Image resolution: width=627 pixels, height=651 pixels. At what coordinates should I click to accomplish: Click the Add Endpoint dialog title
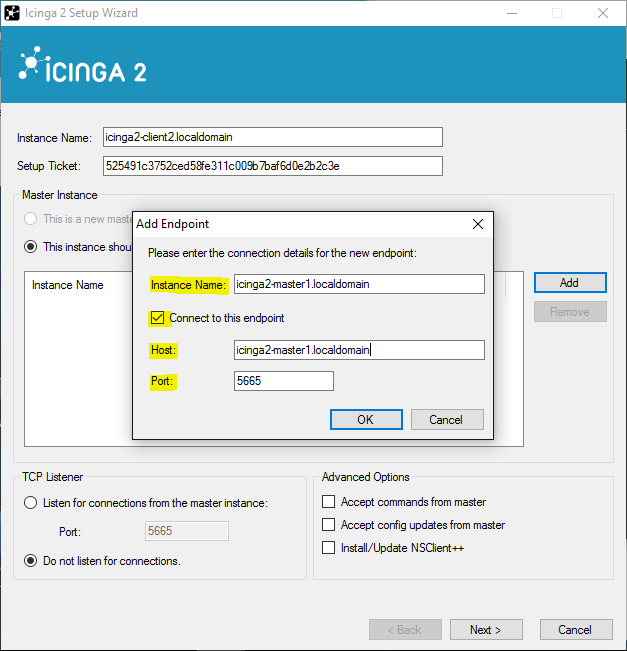[173, 224]
